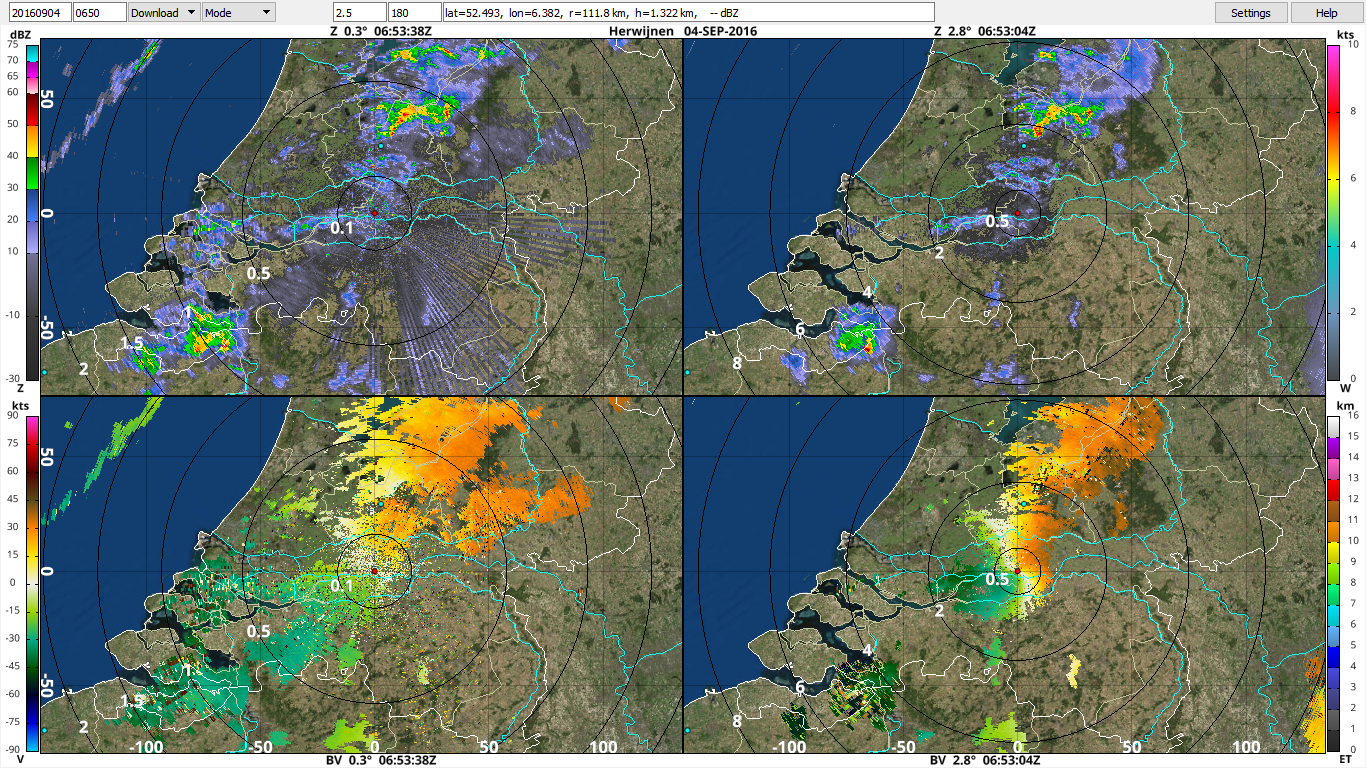1366x768 pixels.
Task: Click the "4" height label in Z 2.8° panel
Action: coord(867,293)
